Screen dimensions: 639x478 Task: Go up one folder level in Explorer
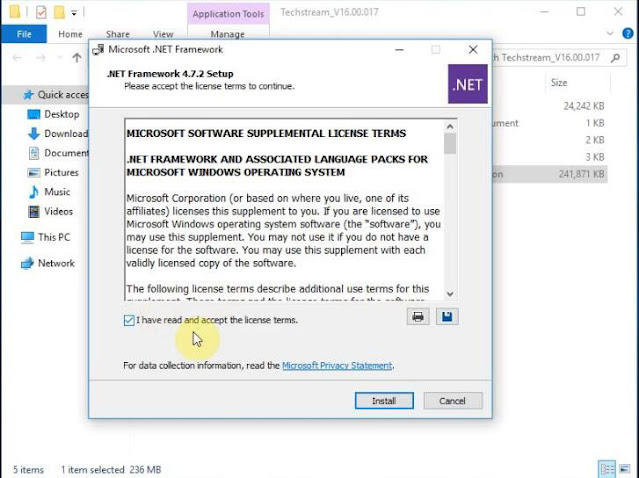77,58
